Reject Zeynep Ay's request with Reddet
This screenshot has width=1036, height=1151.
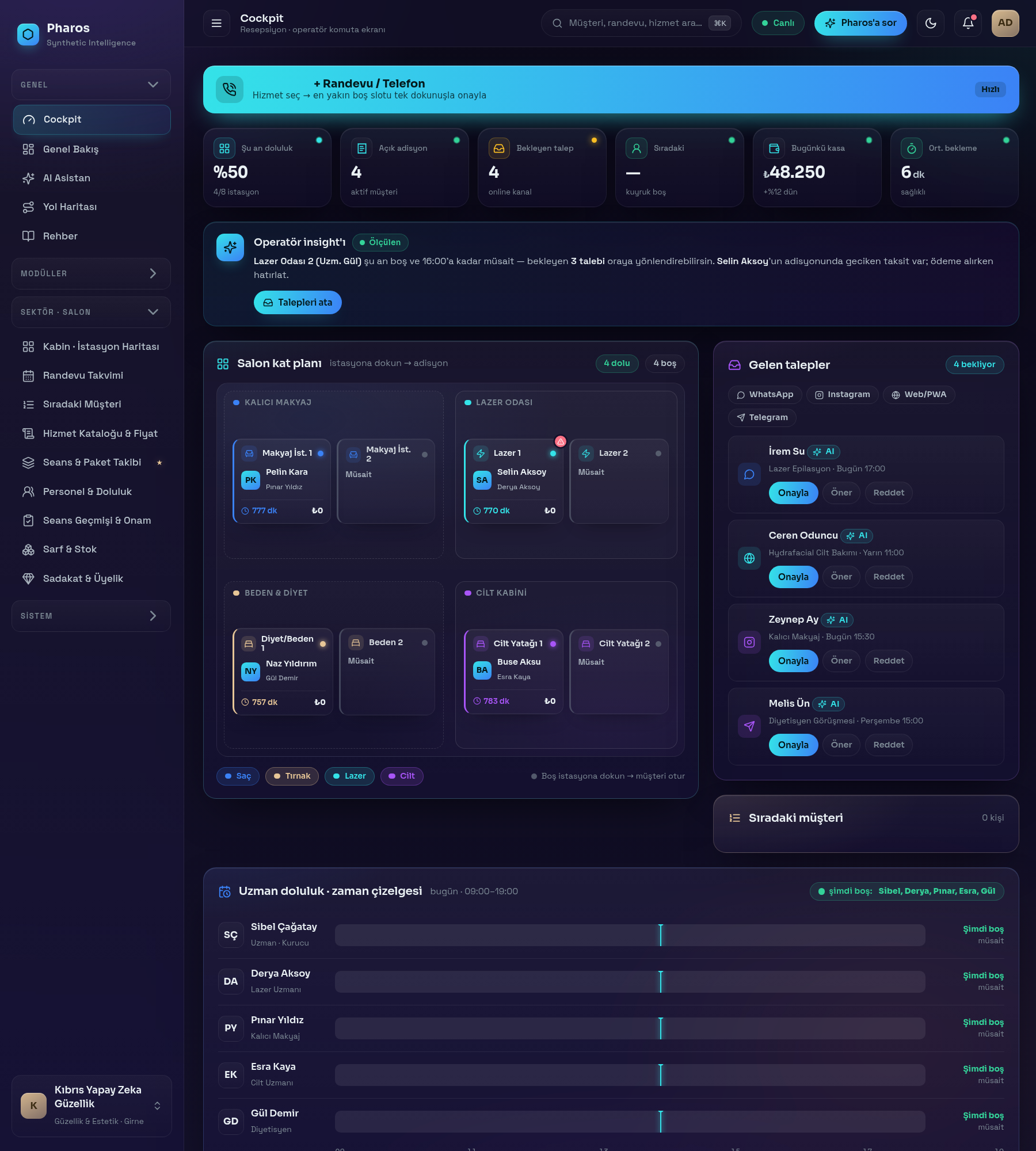click(x=888, y=661)
